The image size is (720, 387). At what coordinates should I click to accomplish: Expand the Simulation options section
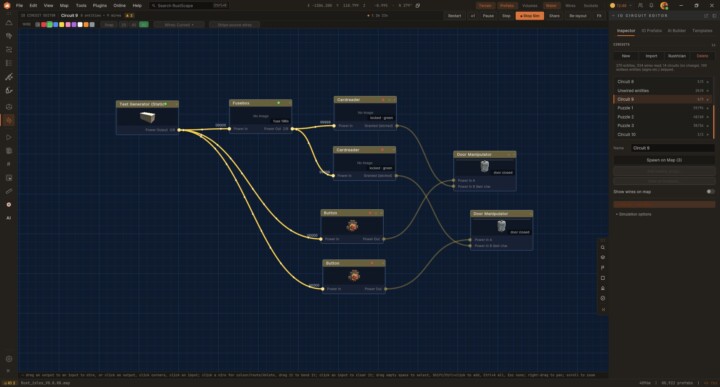click(634, 214)
